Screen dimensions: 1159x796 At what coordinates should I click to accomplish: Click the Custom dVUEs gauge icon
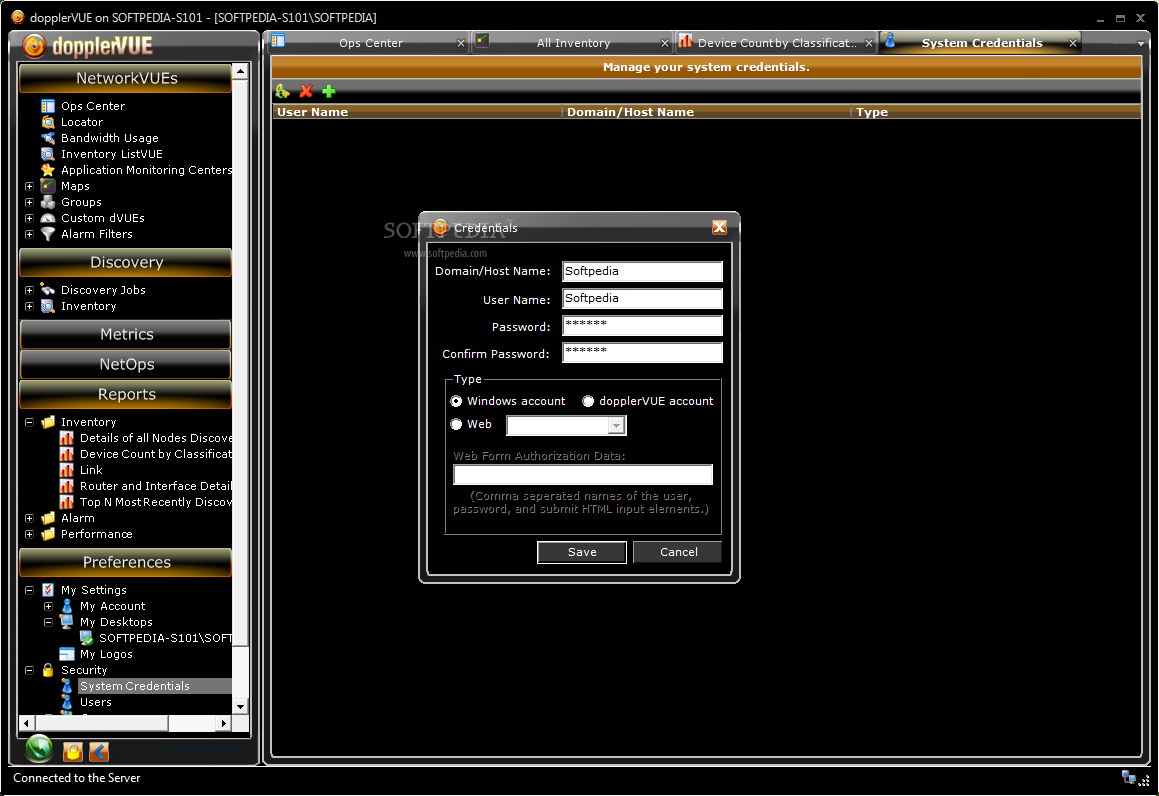48,218
